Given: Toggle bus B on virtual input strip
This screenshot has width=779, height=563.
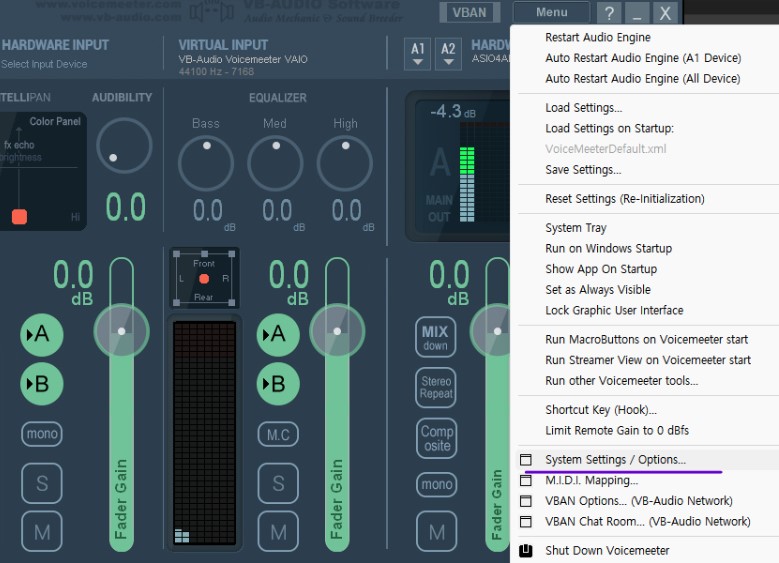Looking at the screenshot, I should pyautogui.click(x=278, y=384).
